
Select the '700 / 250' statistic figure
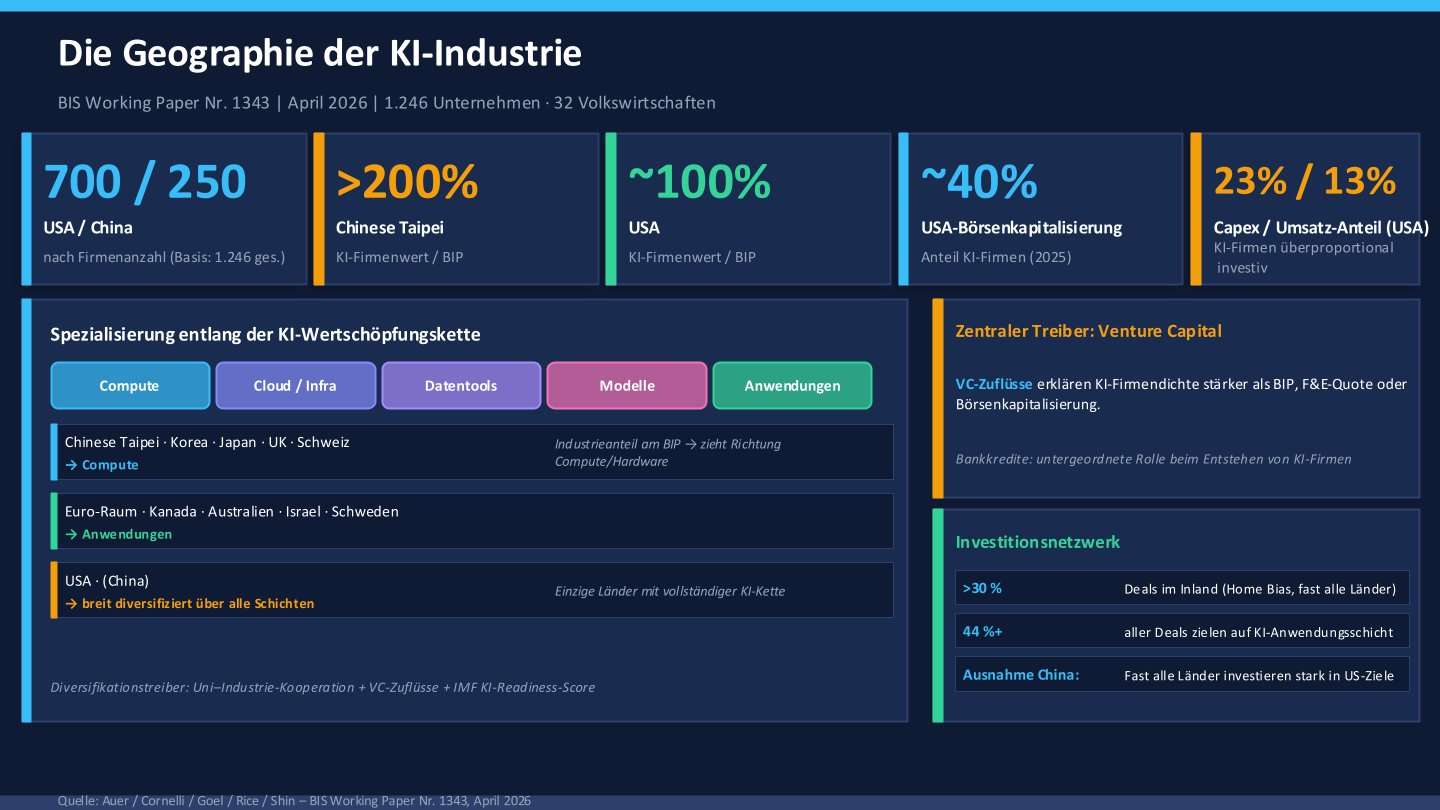[145, 182]
